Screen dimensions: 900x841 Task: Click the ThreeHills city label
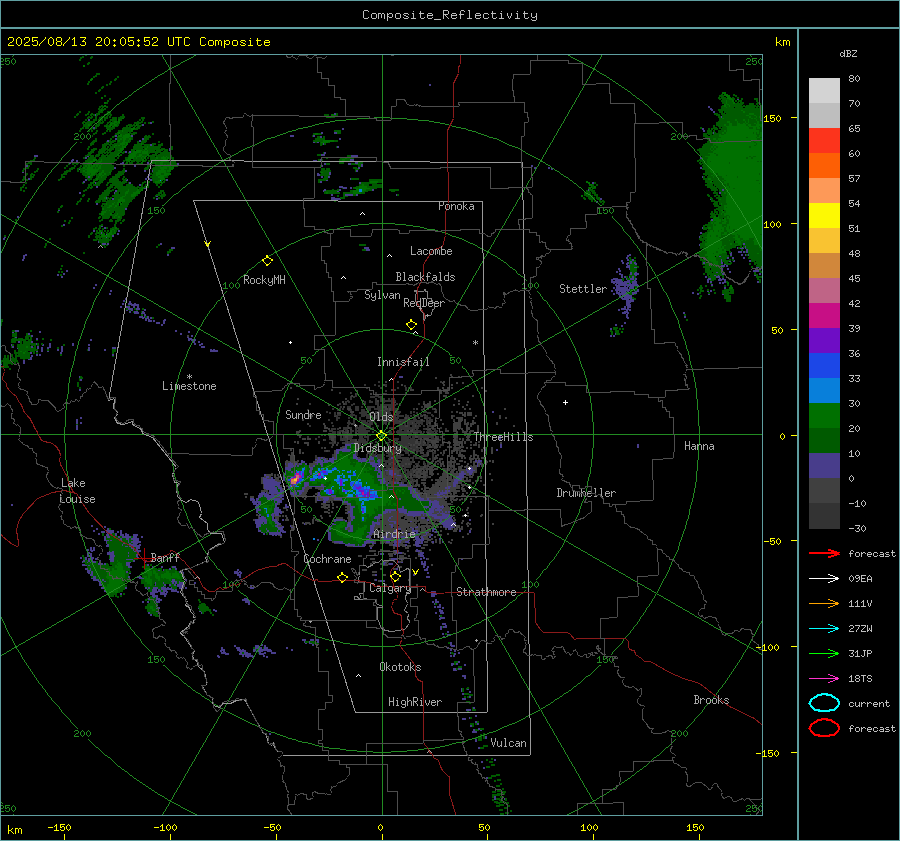(503, 437)
